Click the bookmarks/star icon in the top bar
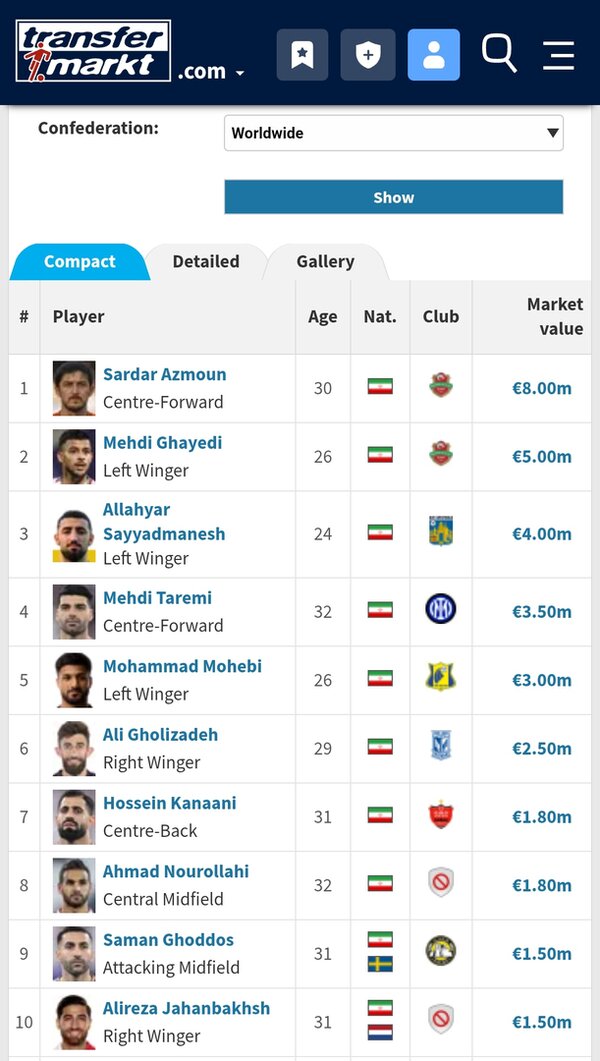Viewport: 600px width, 1061px height. pos(302,54)
